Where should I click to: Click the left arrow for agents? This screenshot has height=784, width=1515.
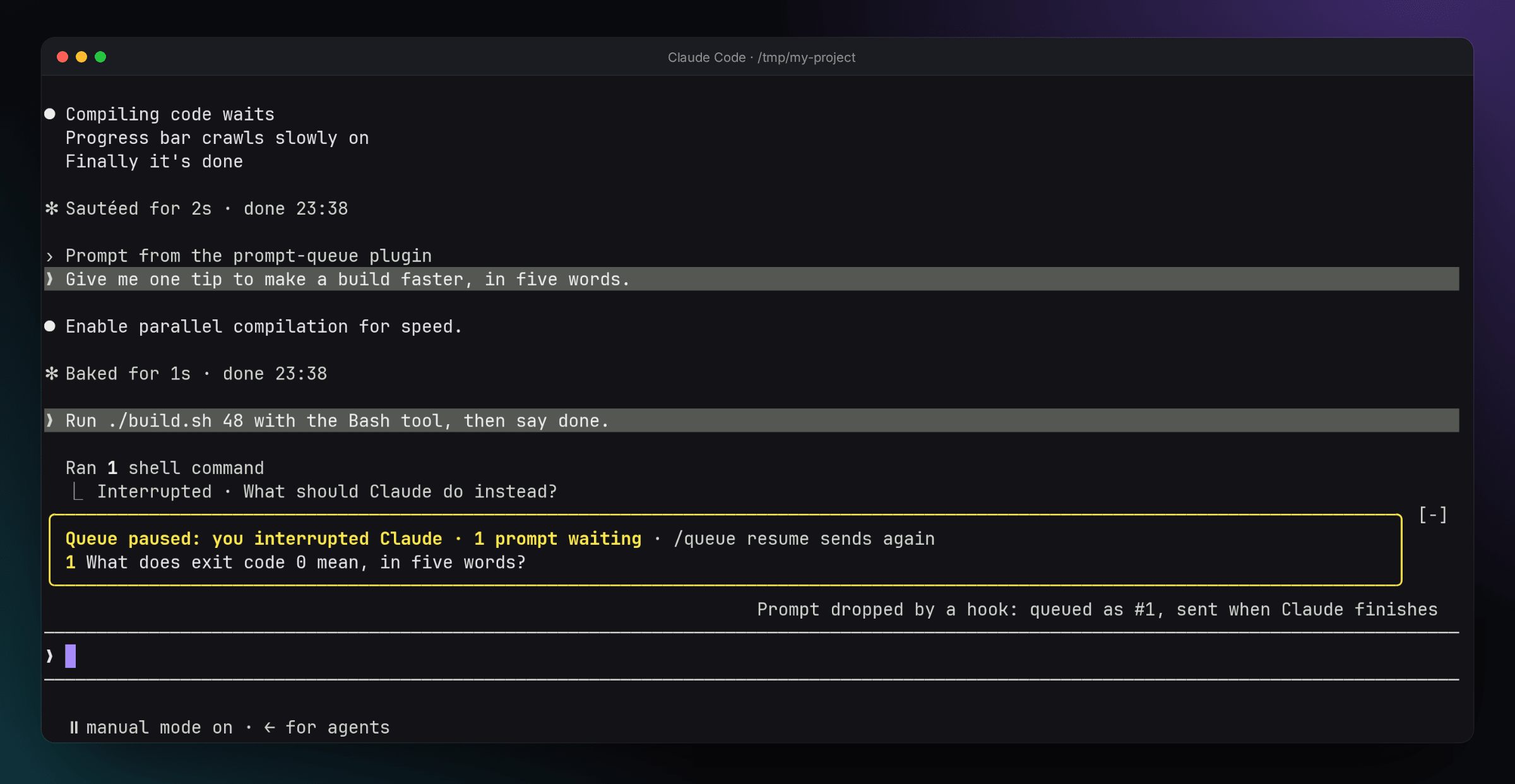tap(270, 728)
